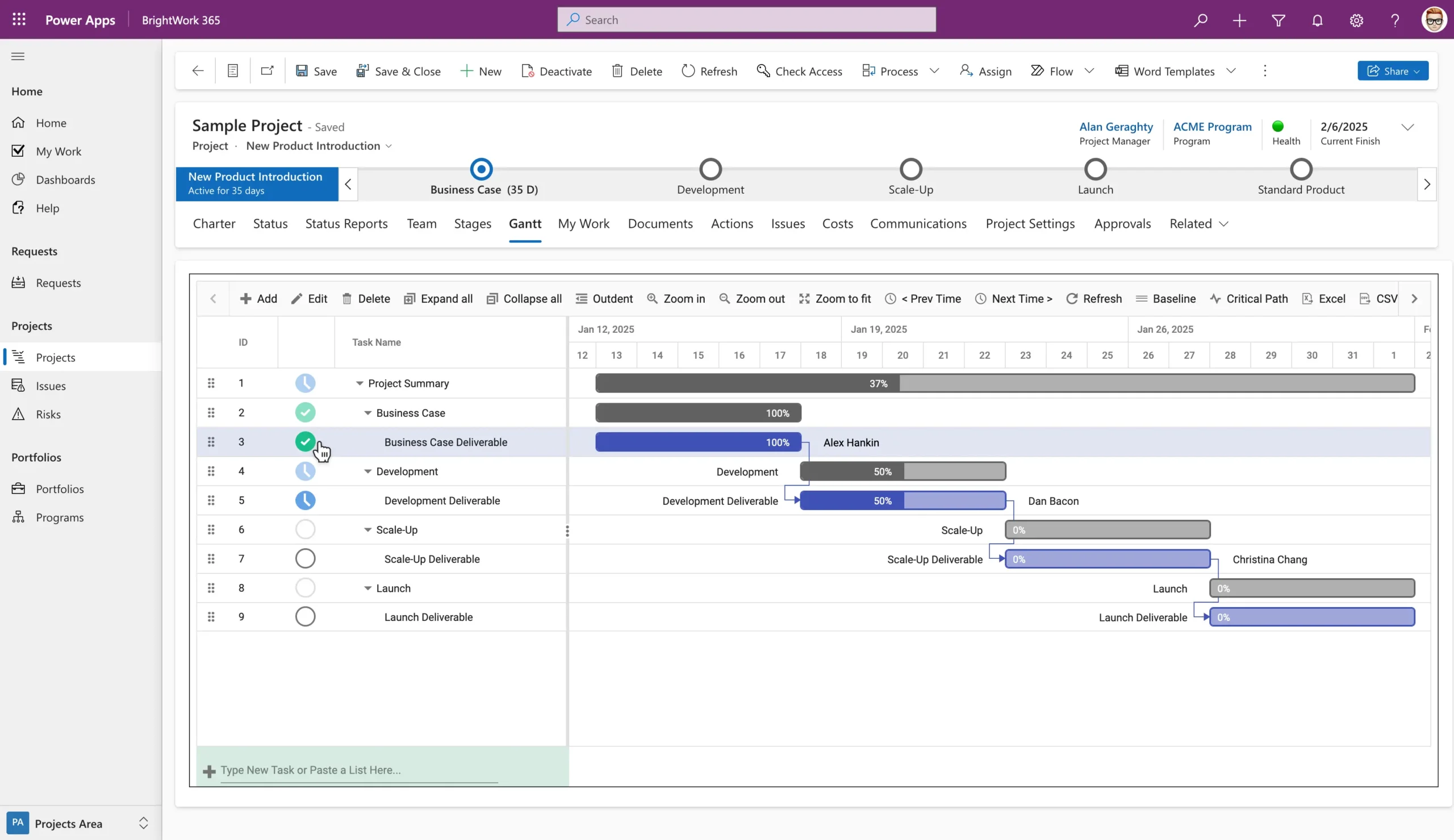Screen dimensions: 1454x840
Task: Click the notifications bell icon
Action: (1317, 20)
